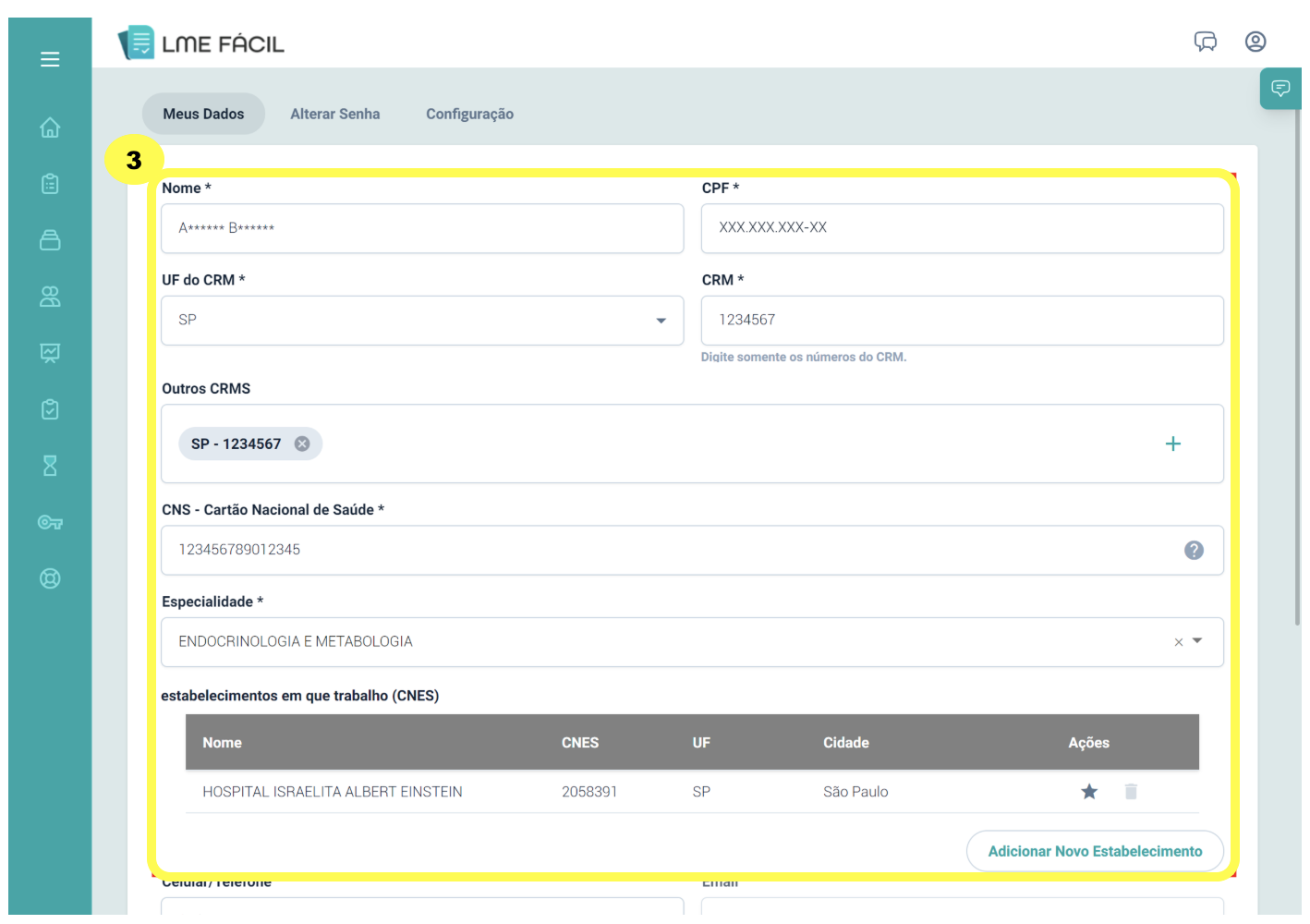Expand the UF do CRM dropdown
This screenshot has width=1310, height=924.
coord(661,321)
